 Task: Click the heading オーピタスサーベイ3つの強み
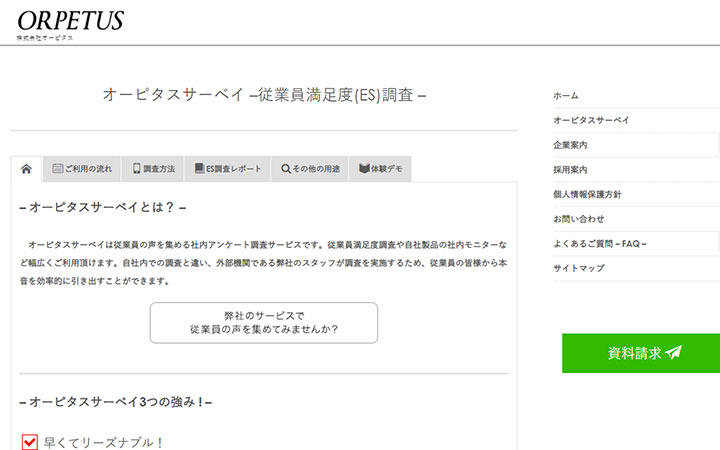coord(116,402)
